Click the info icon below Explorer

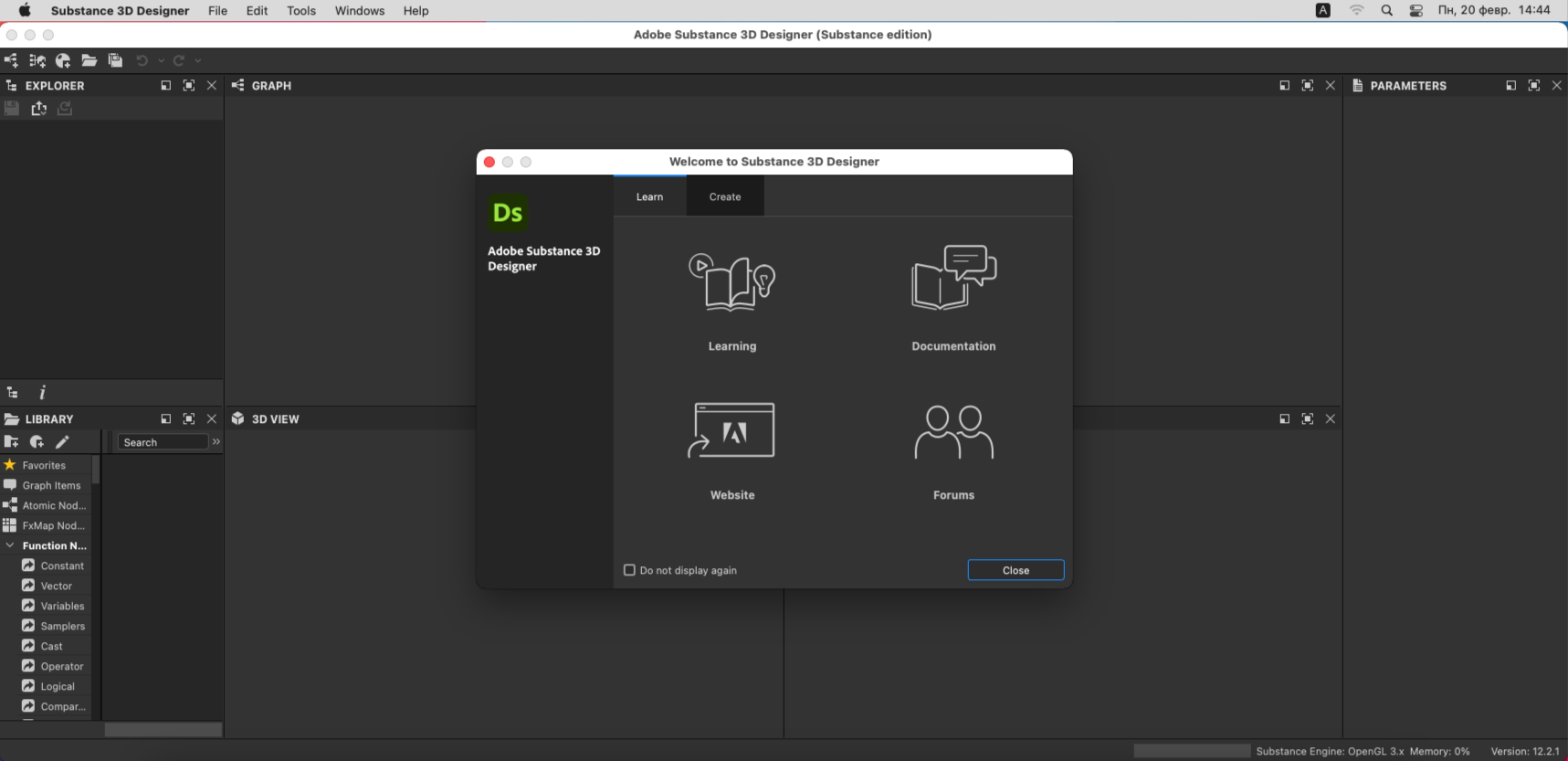pos(42,393)
